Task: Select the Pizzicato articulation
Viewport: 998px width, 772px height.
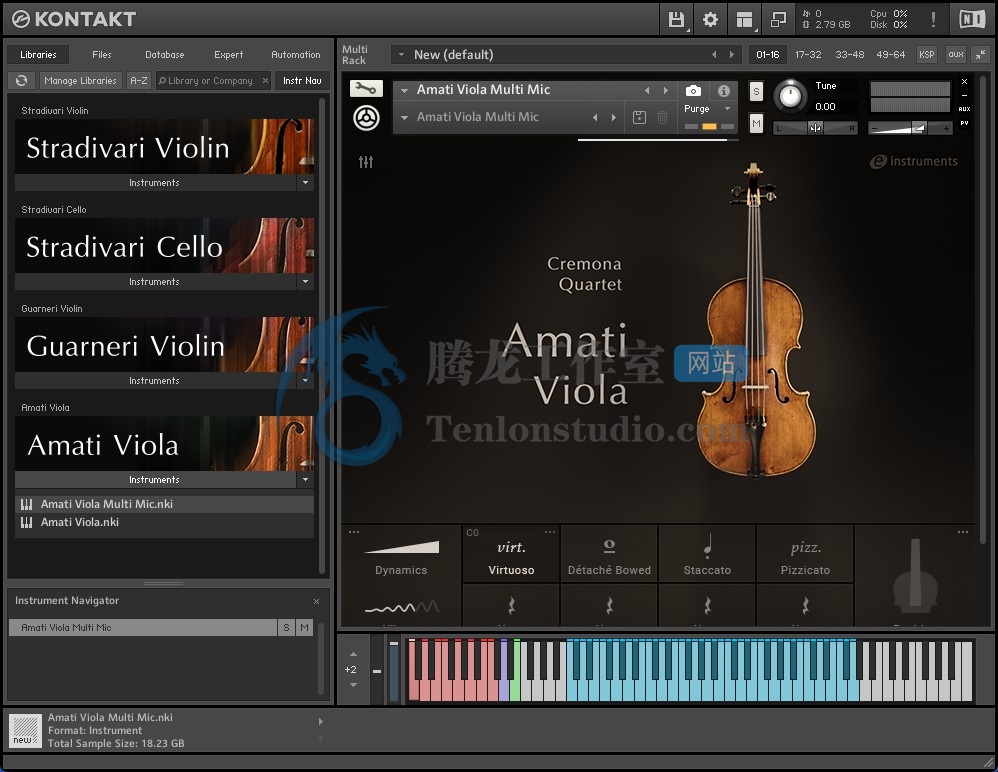Action: point(805,554)
